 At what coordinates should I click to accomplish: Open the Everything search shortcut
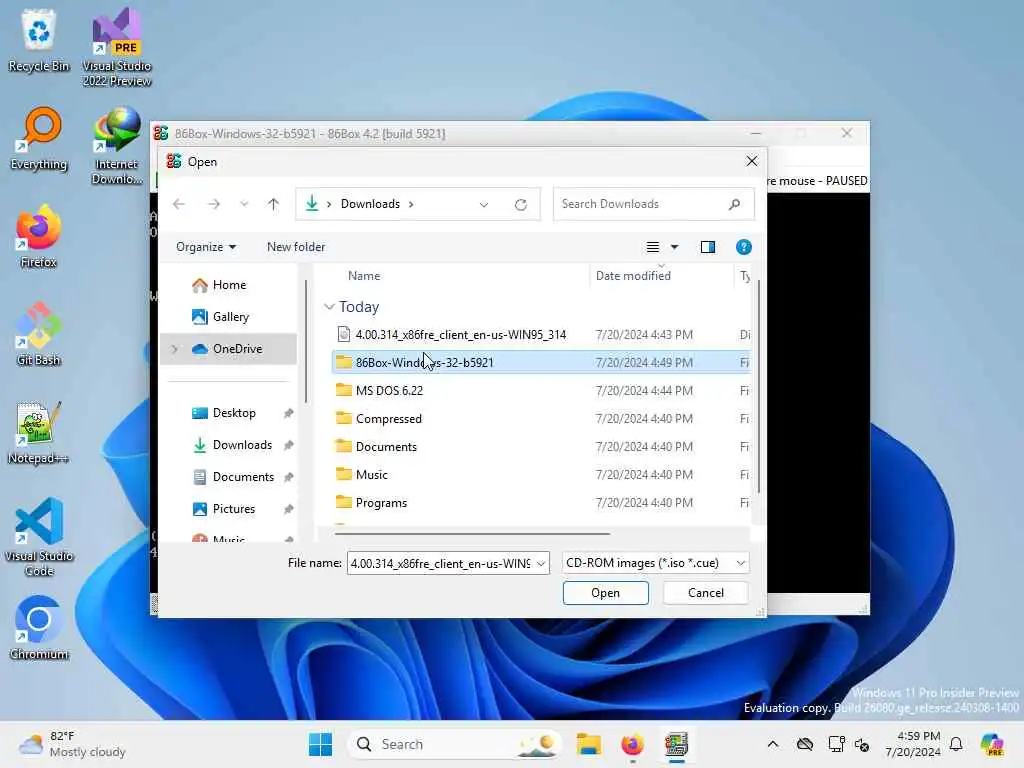tap(39, 138)
